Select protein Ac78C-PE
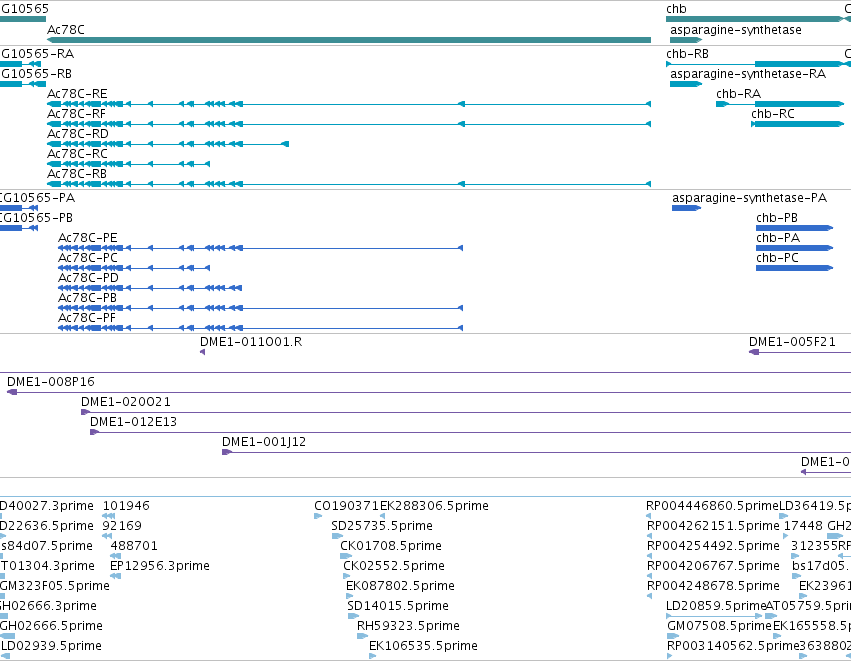This screenshot has height=661, width=851. pos(261,248)
